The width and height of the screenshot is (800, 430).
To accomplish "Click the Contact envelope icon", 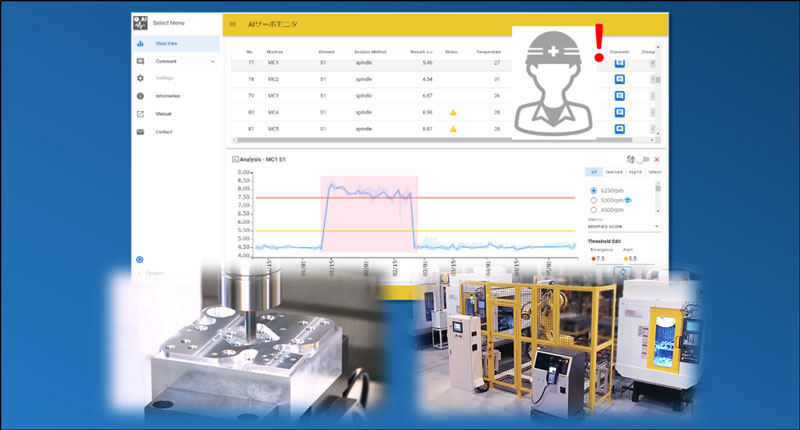I will pos(140,132).
